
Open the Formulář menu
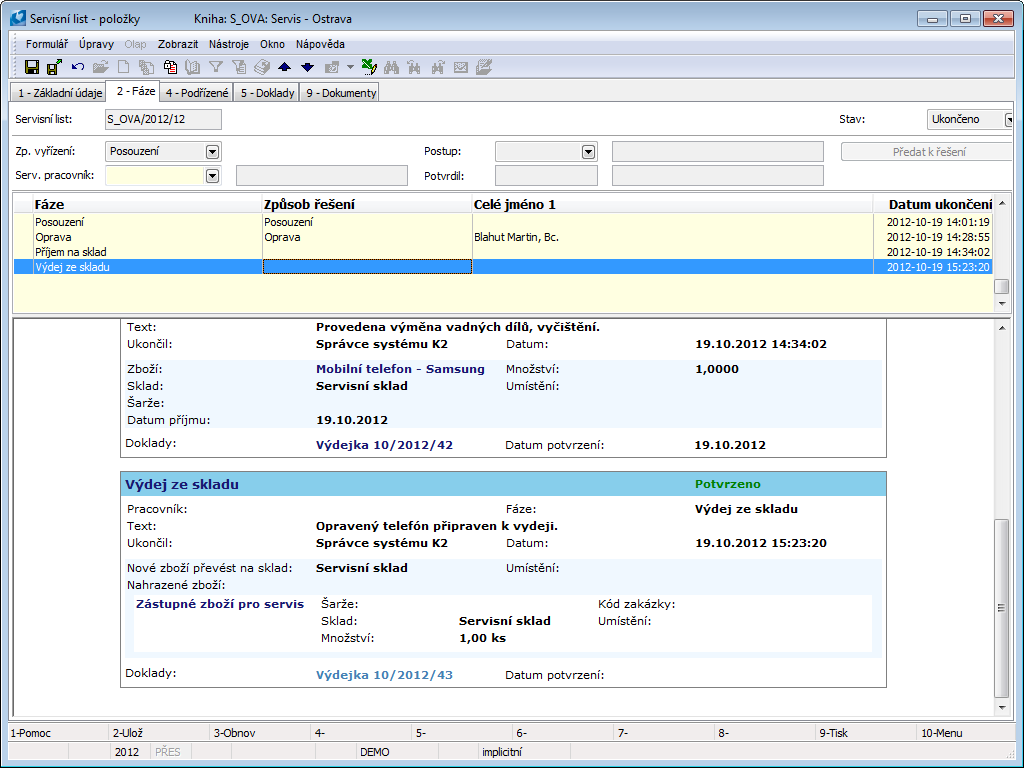47,44
